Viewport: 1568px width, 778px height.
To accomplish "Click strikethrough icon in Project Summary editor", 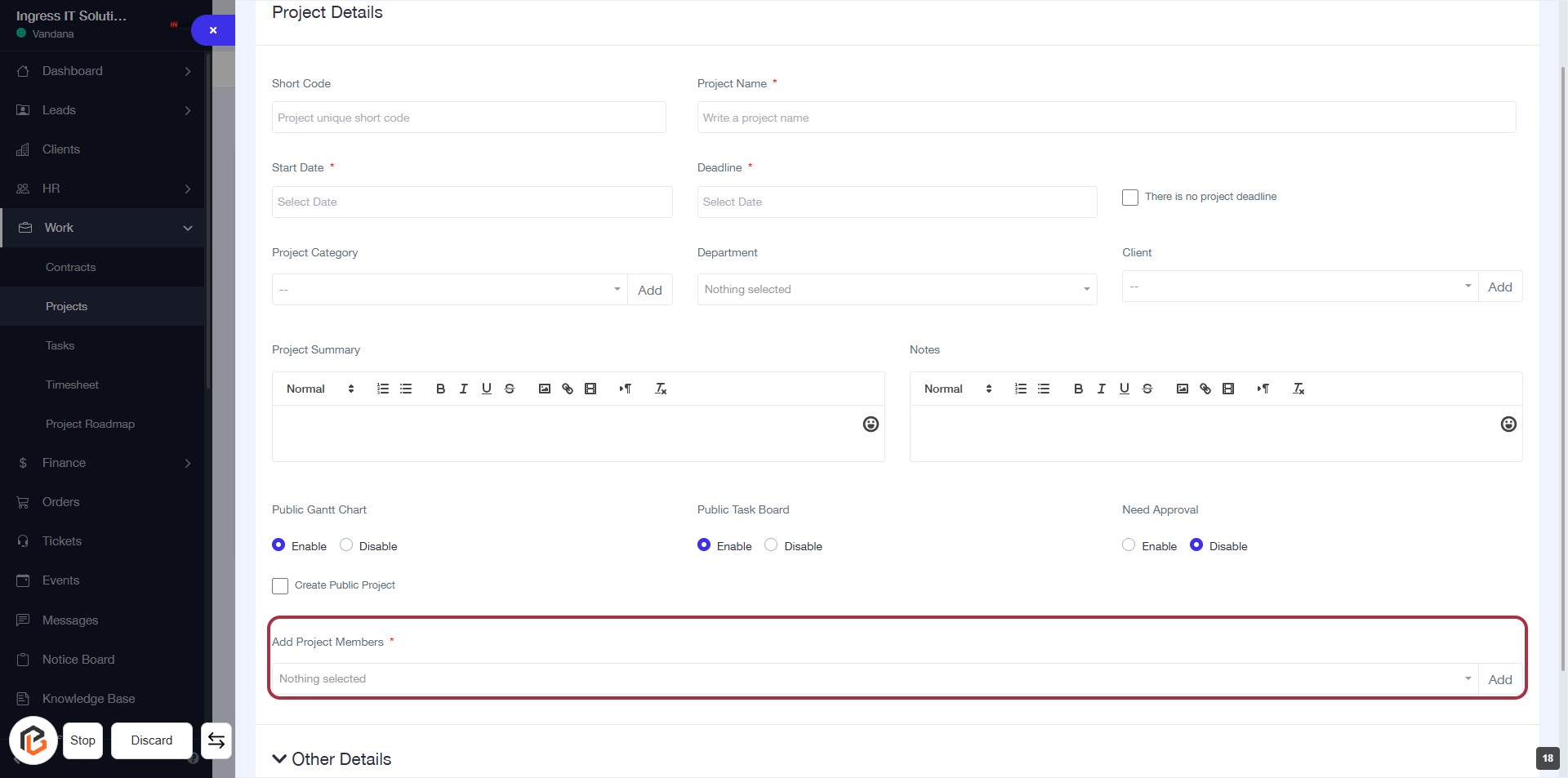I will [510, 389].
